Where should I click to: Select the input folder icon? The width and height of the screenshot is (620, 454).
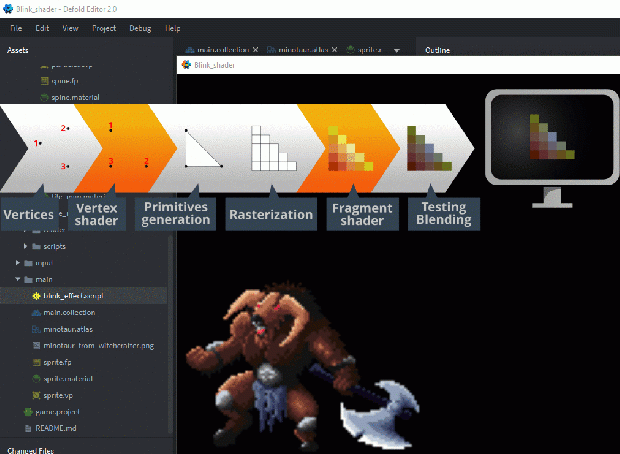[x=28, y=263]
